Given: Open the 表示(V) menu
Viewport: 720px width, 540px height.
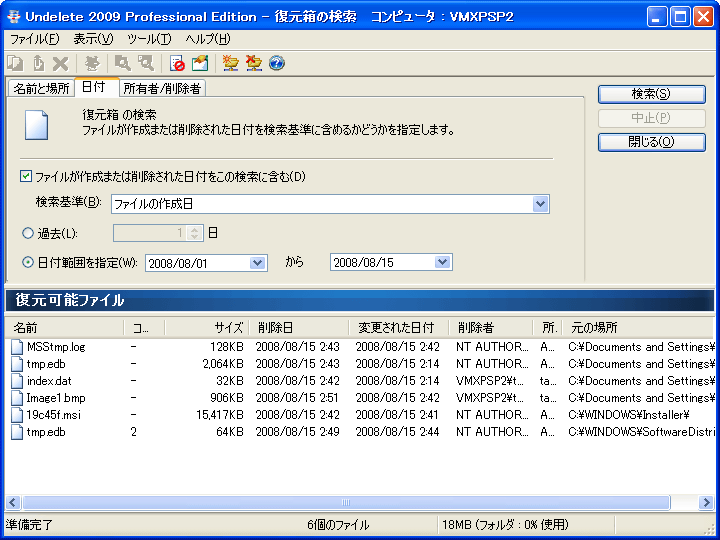Looking at the screenshot, I should tap(93, 39).
